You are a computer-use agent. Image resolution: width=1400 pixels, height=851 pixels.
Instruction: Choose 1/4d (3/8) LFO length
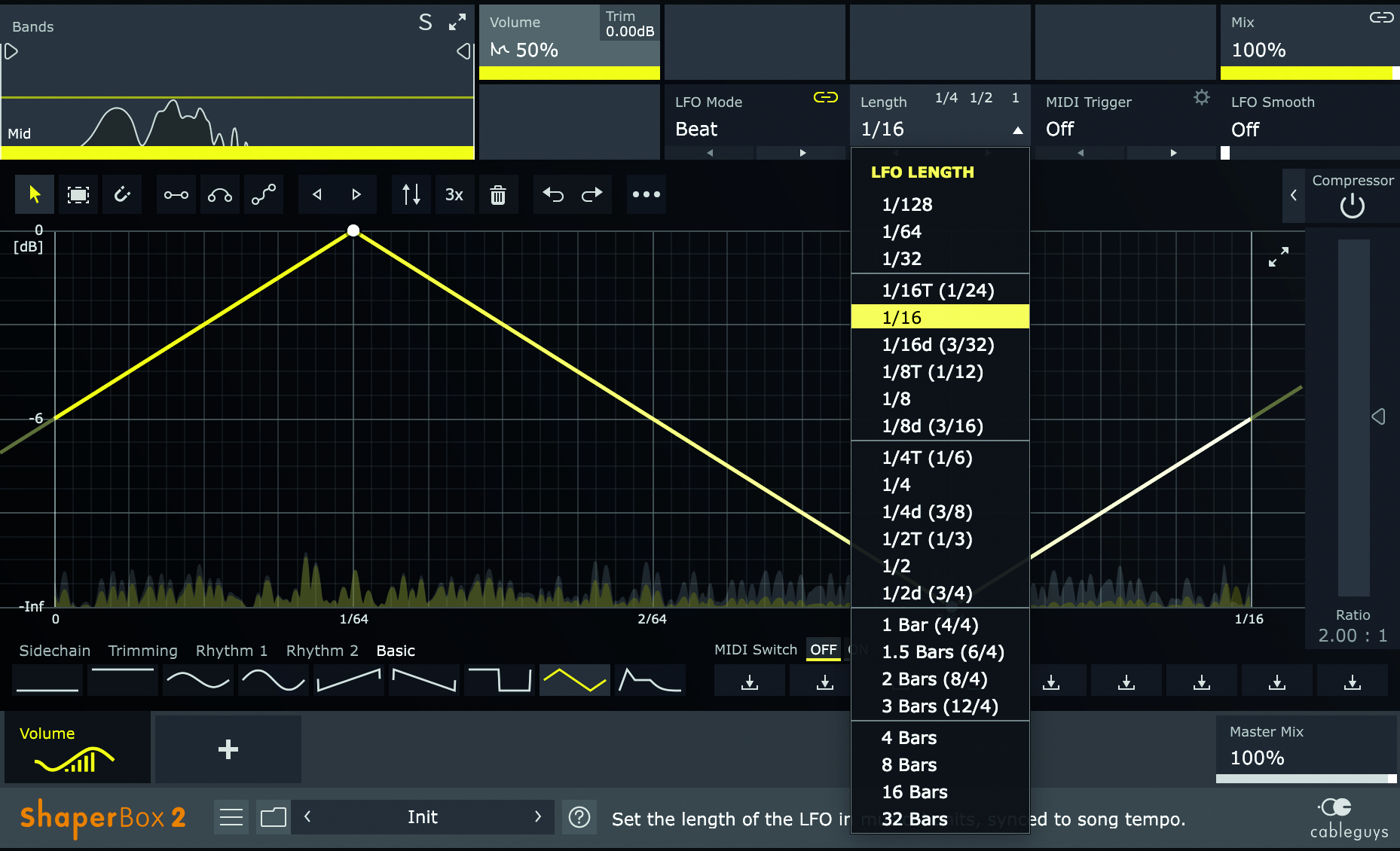click(x=940, y=512)
